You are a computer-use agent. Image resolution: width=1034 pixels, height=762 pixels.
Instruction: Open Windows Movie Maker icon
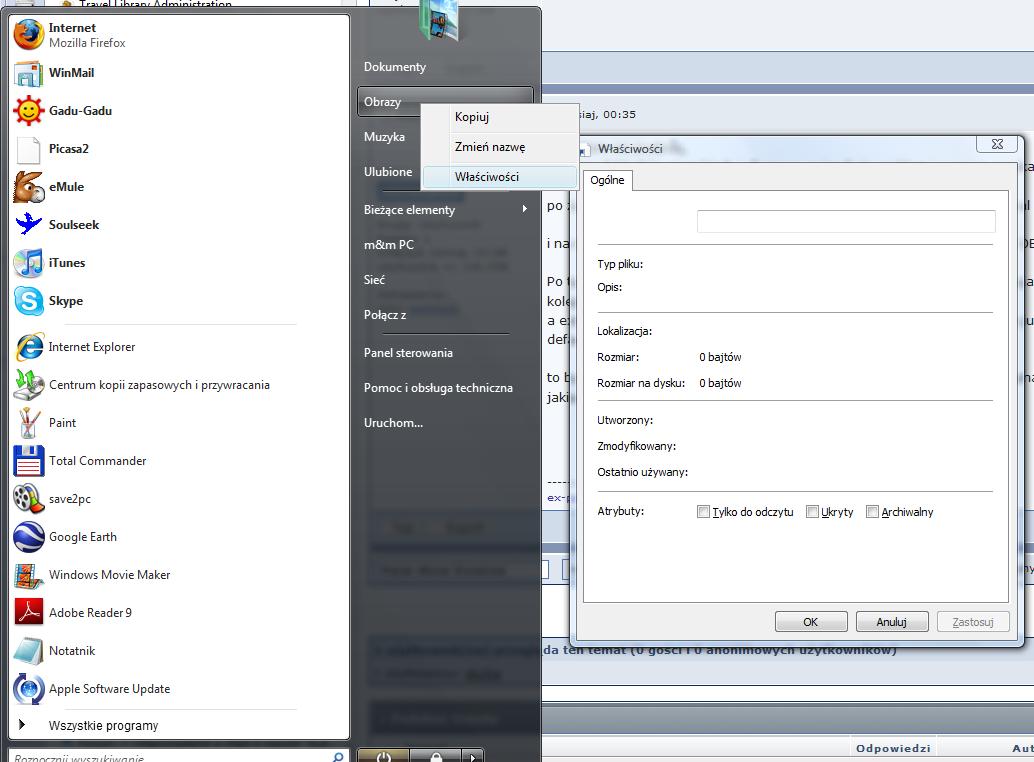pos(28,575)
